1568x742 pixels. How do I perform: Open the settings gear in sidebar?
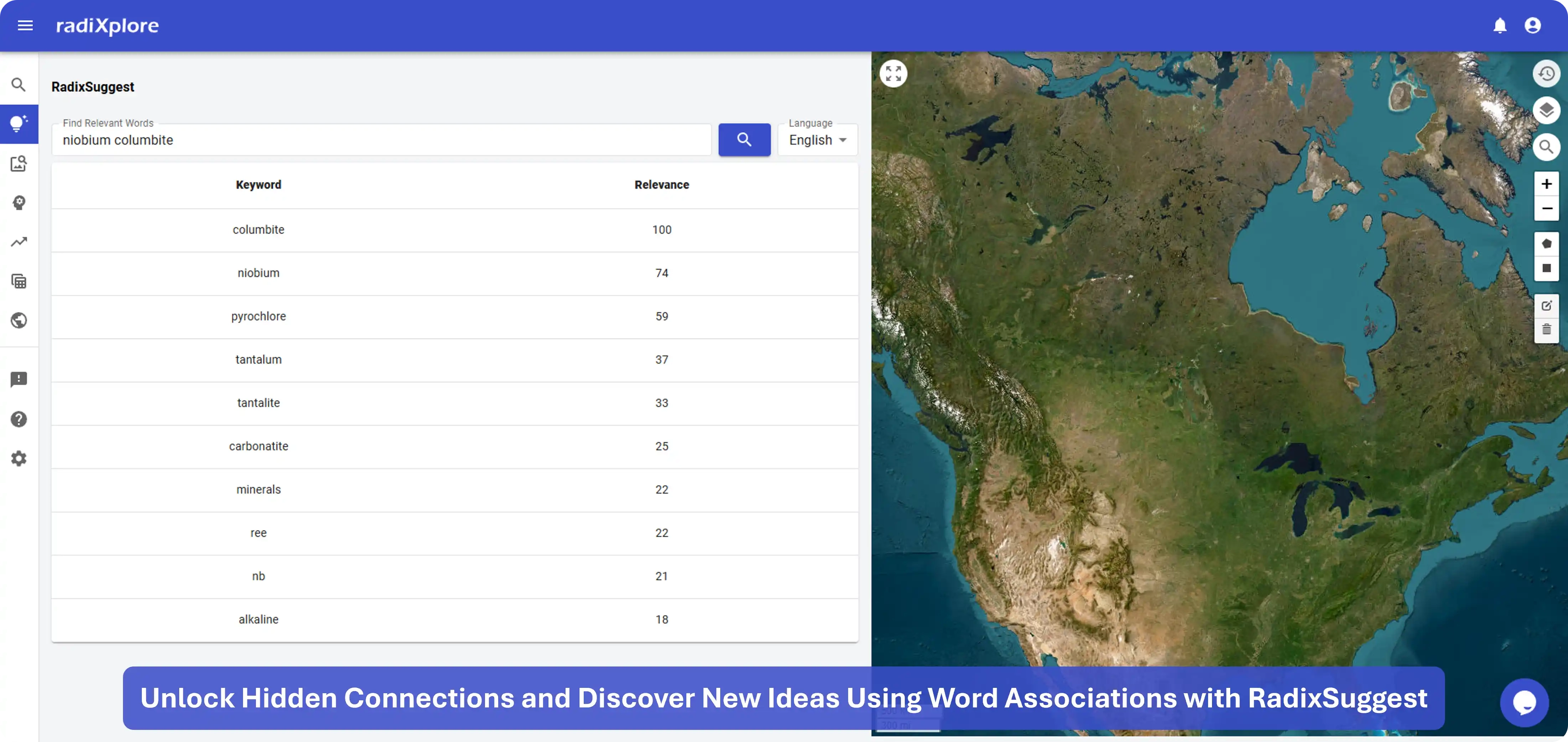(19, 458)
